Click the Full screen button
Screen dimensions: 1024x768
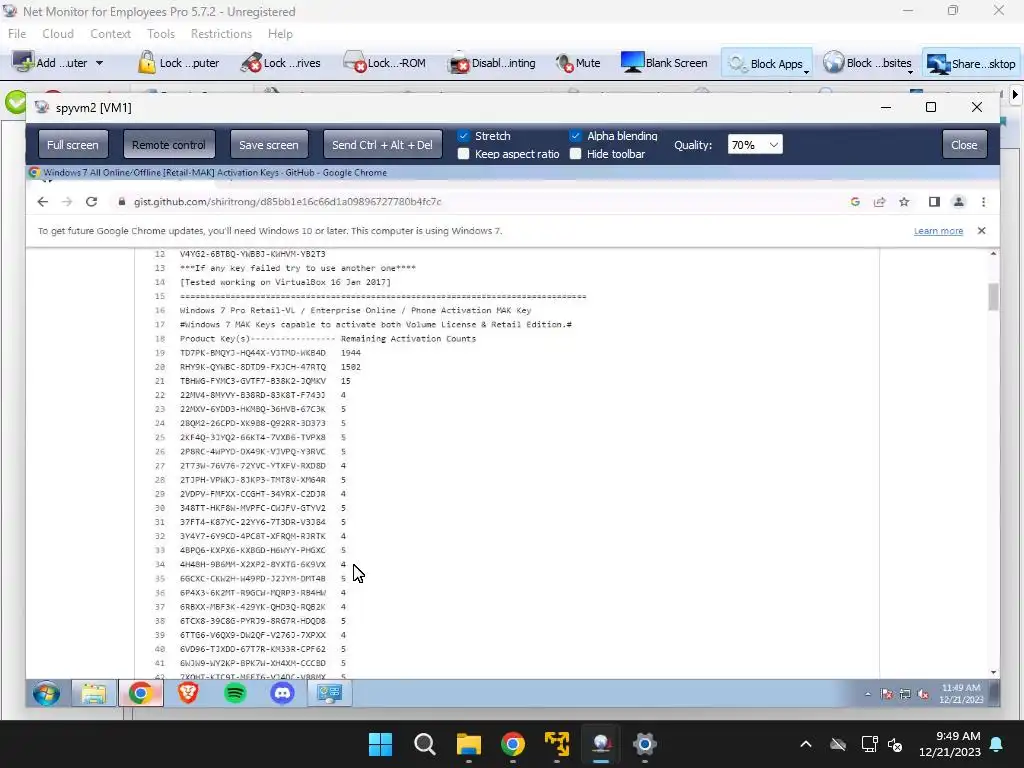(x=72, y=144)
